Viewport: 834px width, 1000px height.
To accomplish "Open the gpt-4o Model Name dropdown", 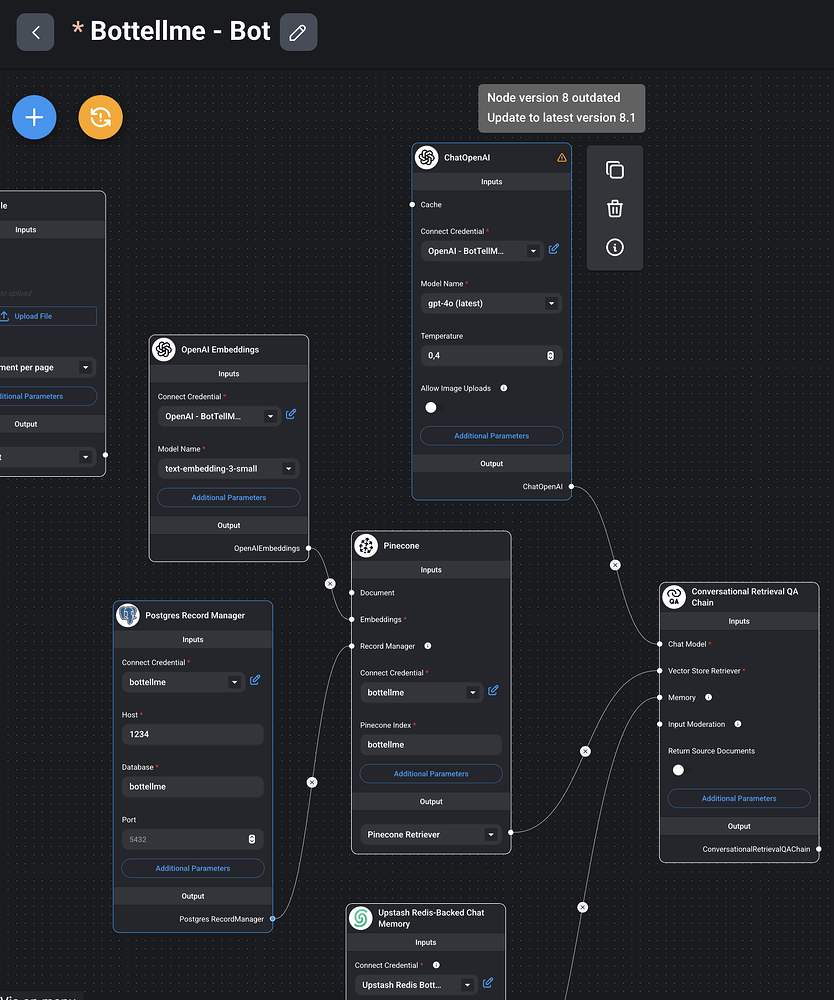I will 551,303.
